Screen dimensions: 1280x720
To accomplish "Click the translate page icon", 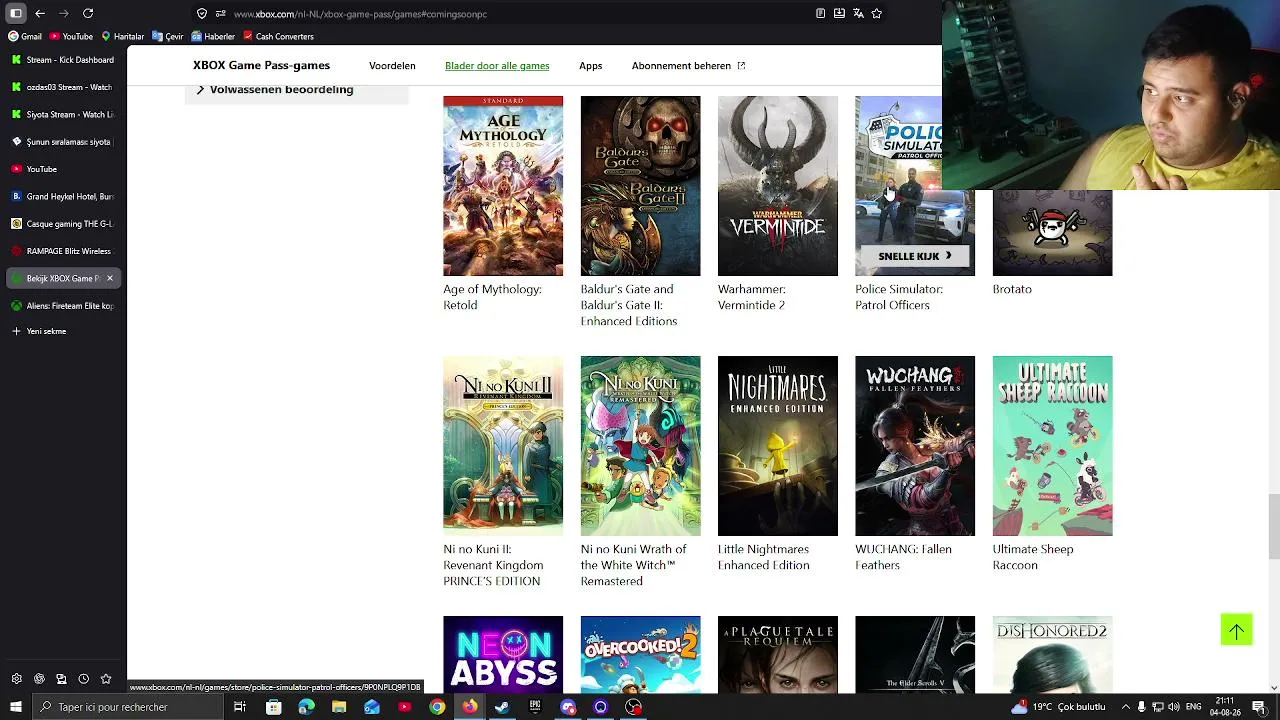I will pyautogui.click(x=858, y=13).
